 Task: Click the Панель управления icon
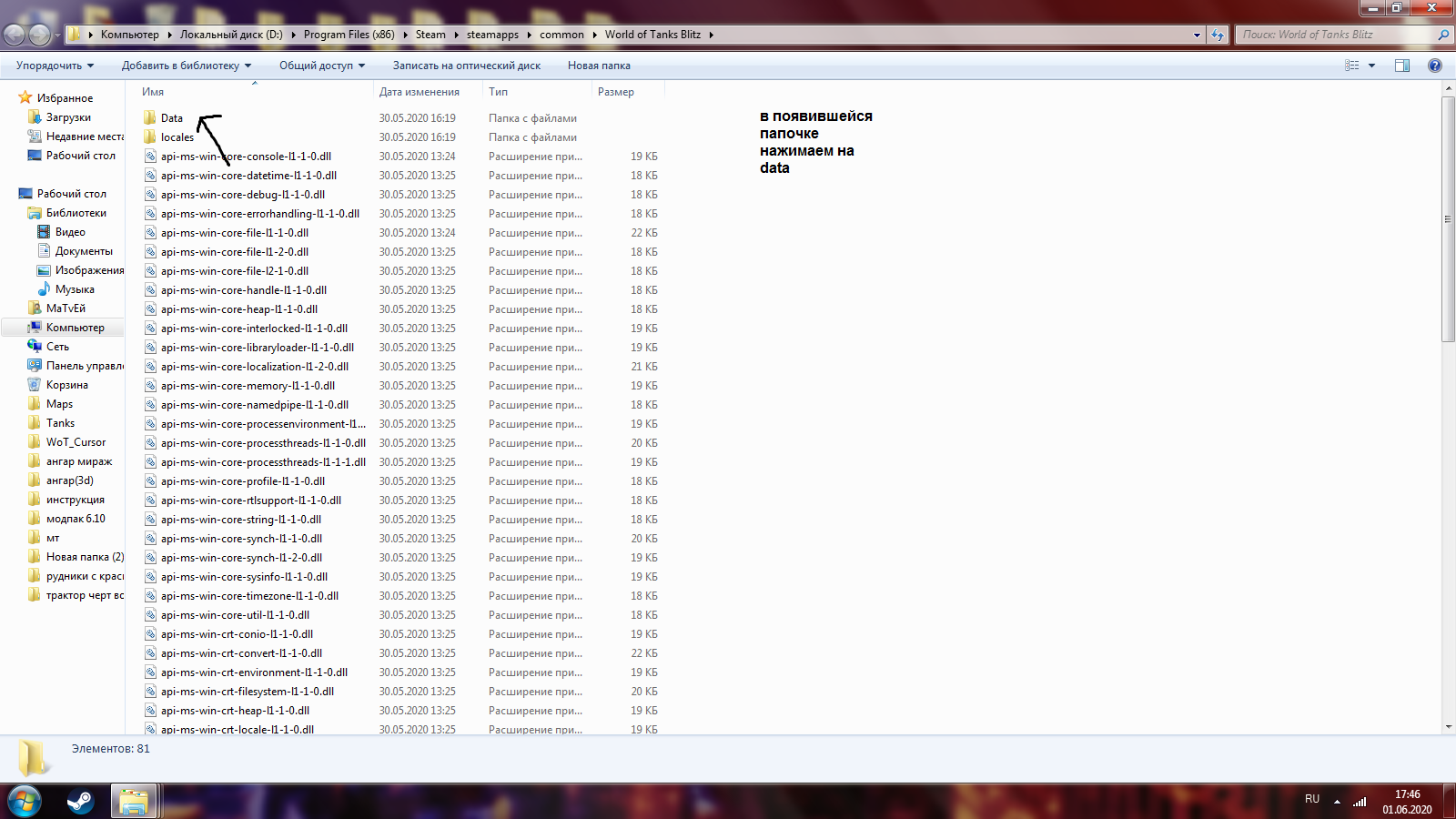pos(35,366)
